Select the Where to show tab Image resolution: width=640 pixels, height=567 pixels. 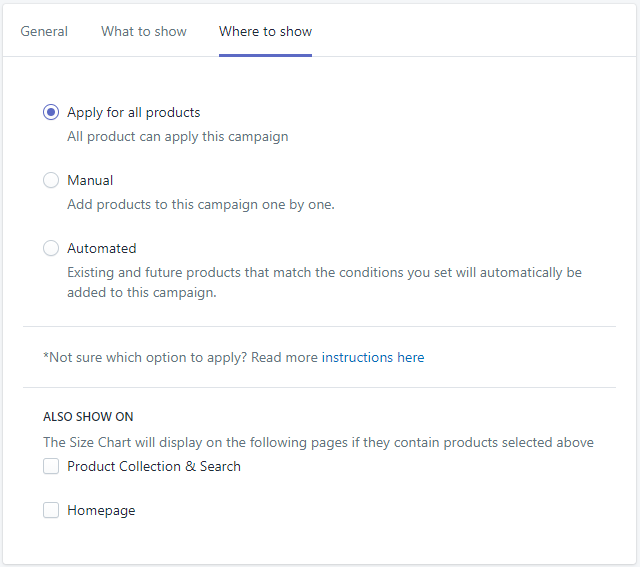(265, 31)
